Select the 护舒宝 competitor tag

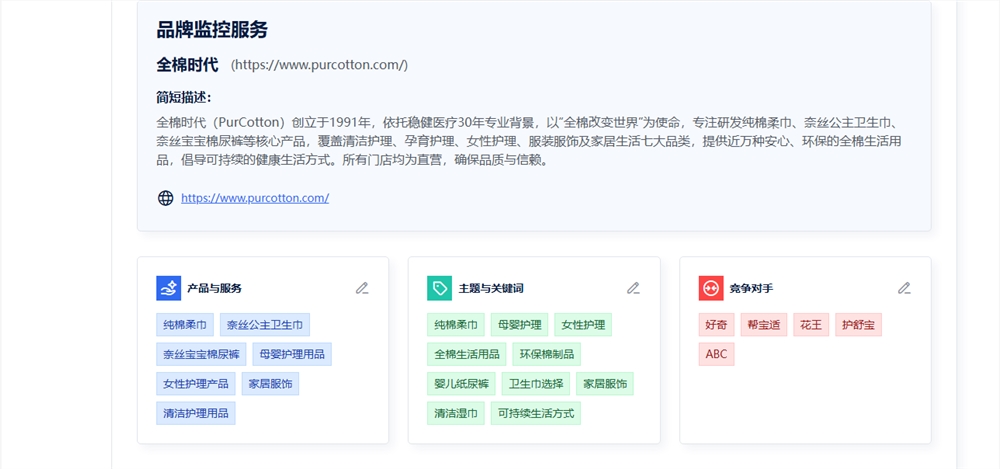pos(858,325)
